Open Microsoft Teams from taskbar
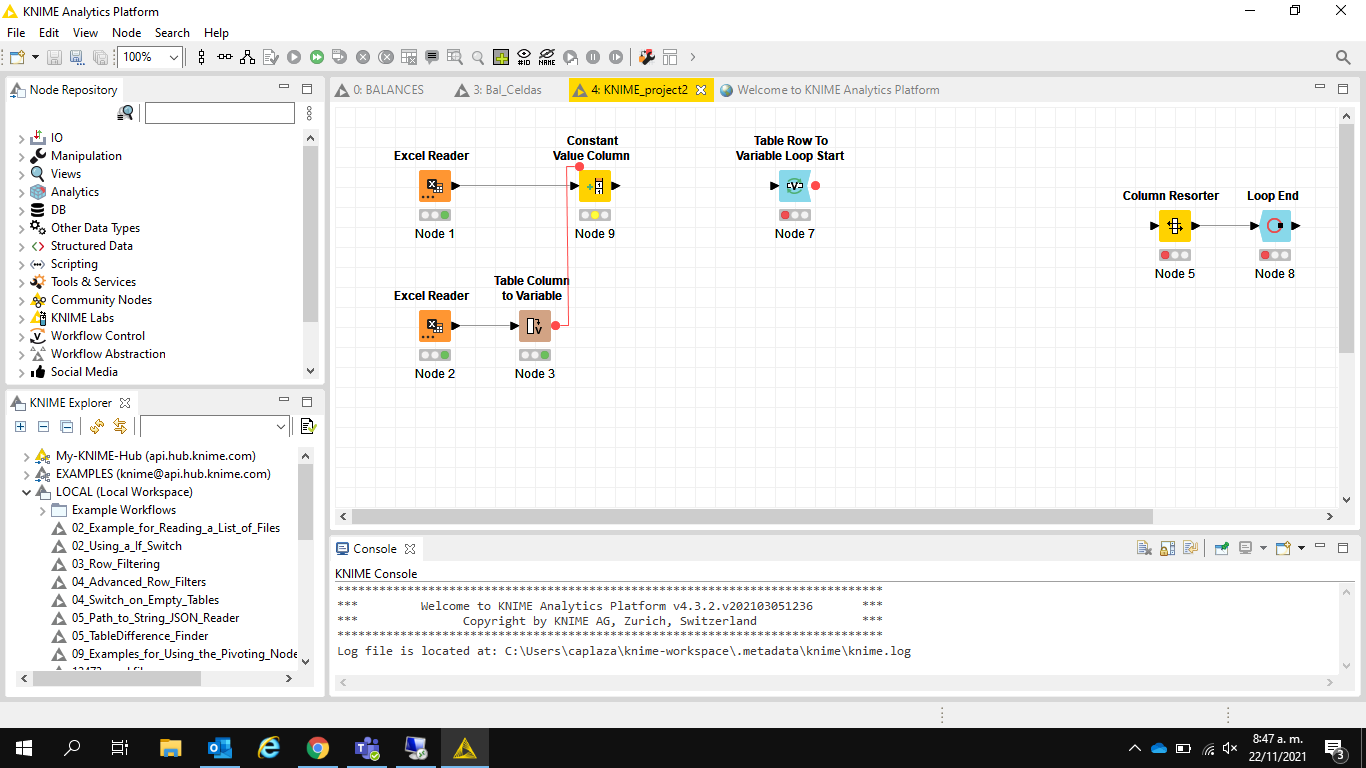 (367, 748)
